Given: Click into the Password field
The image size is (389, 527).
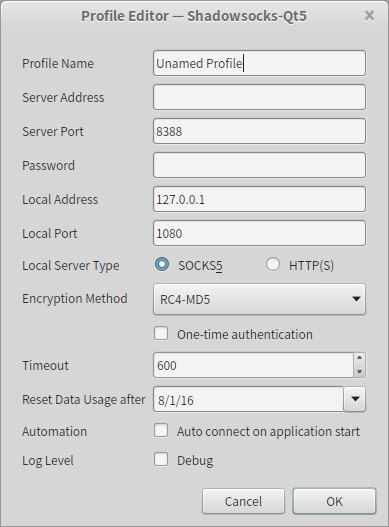Looking at the screenshot, I should pyautogui.click(x=259, y=165).
